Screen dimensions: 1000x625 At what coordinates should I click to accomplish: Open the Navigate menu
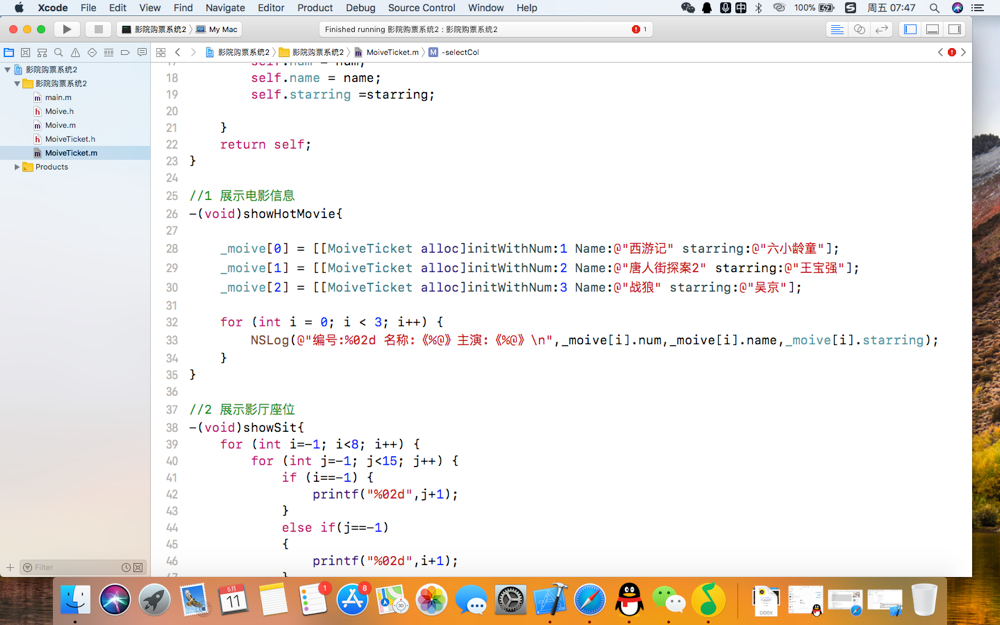225,8
